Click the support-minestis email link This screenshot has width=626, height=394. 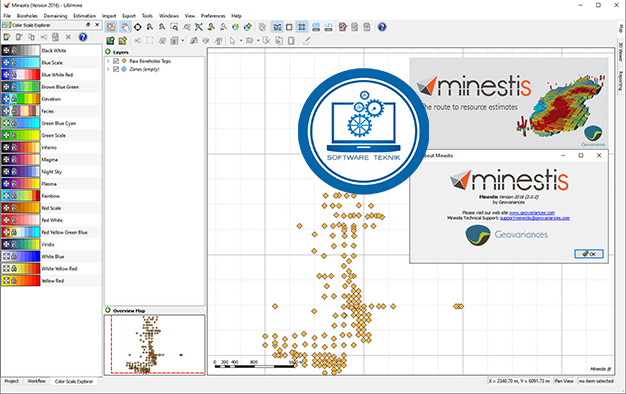535,218
